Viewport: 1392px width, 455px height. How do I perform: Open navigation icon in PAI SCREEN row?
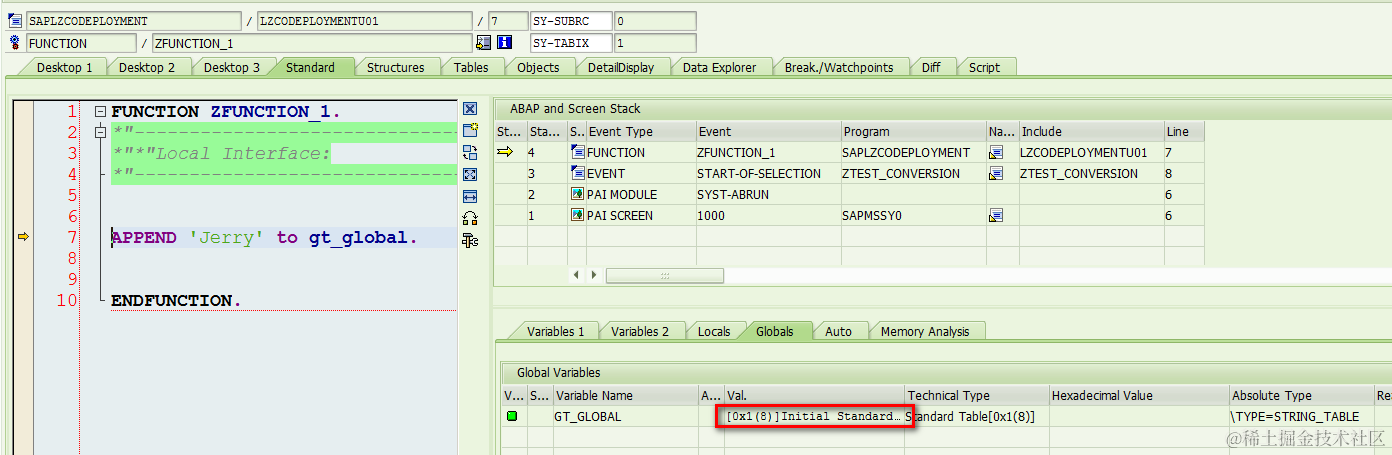995,216
